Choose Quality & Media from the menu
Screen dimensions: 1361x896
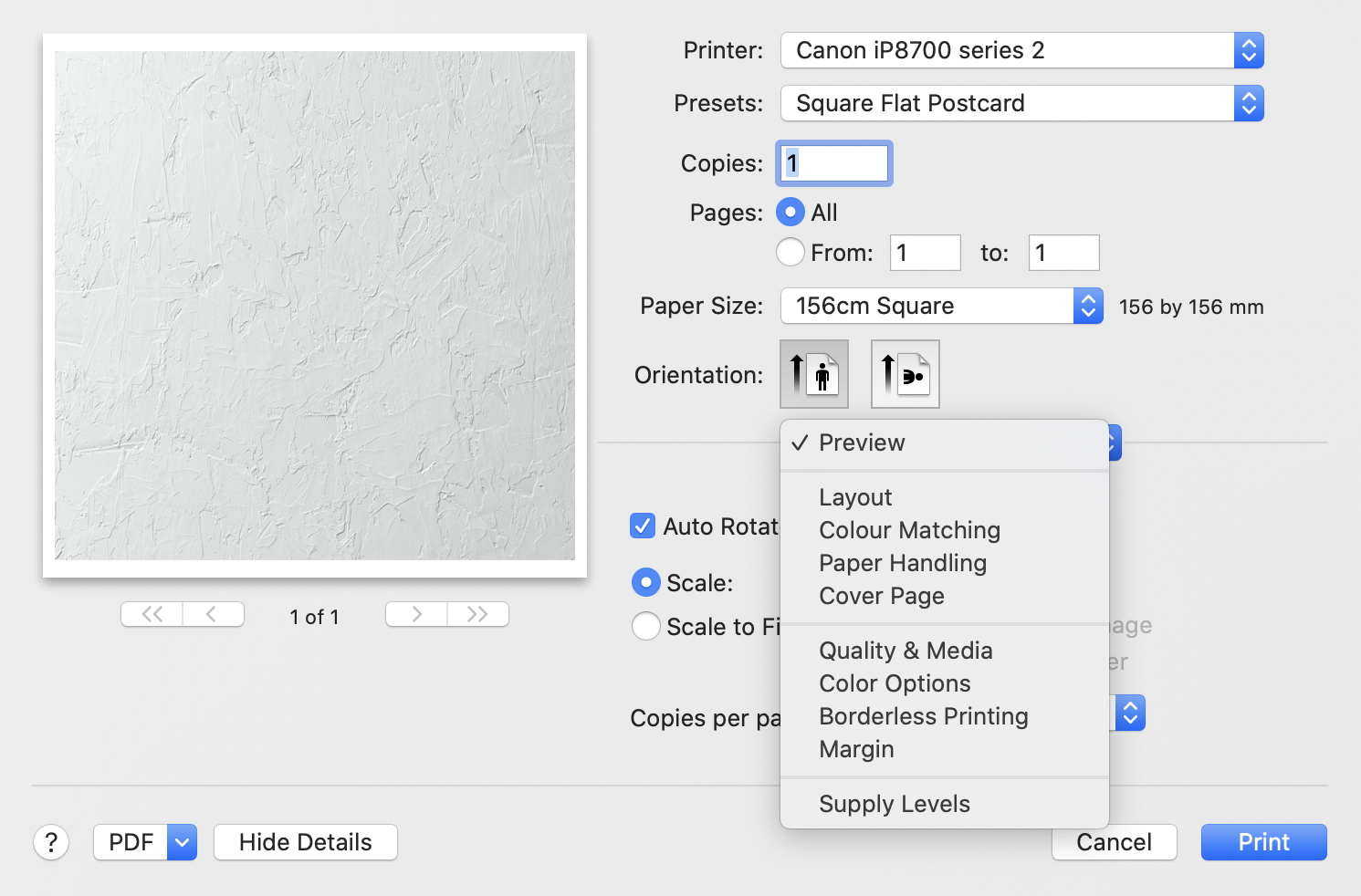click(905, 651)
